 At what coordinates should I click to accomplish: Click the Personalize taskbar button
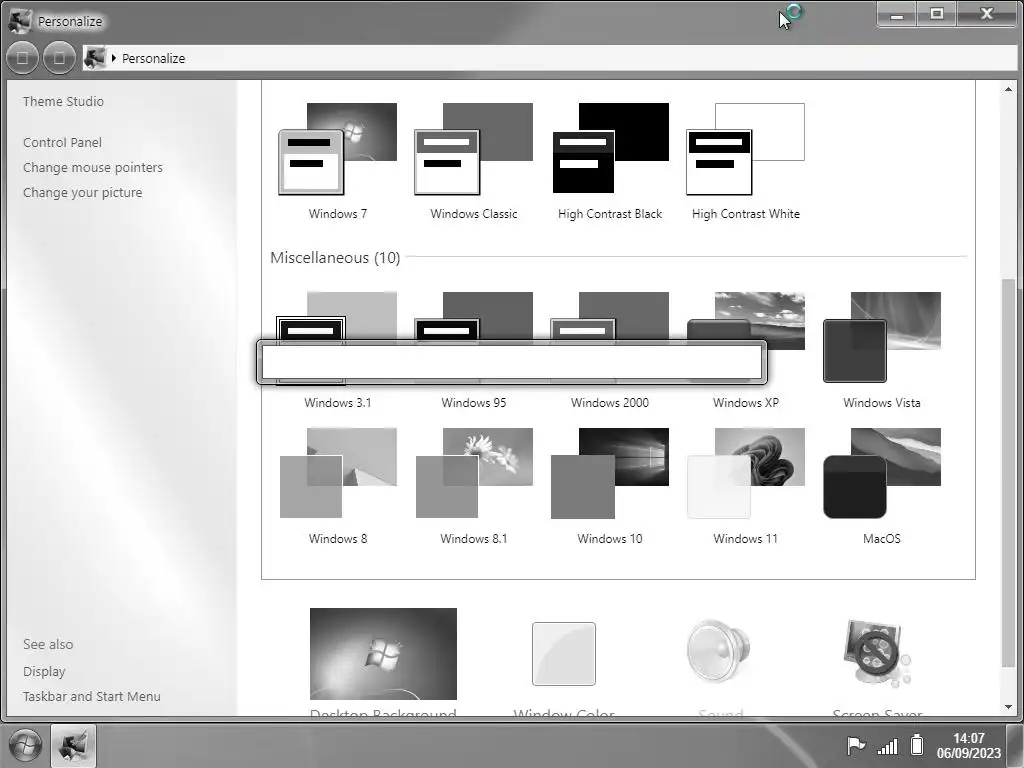tap(73, 745)
